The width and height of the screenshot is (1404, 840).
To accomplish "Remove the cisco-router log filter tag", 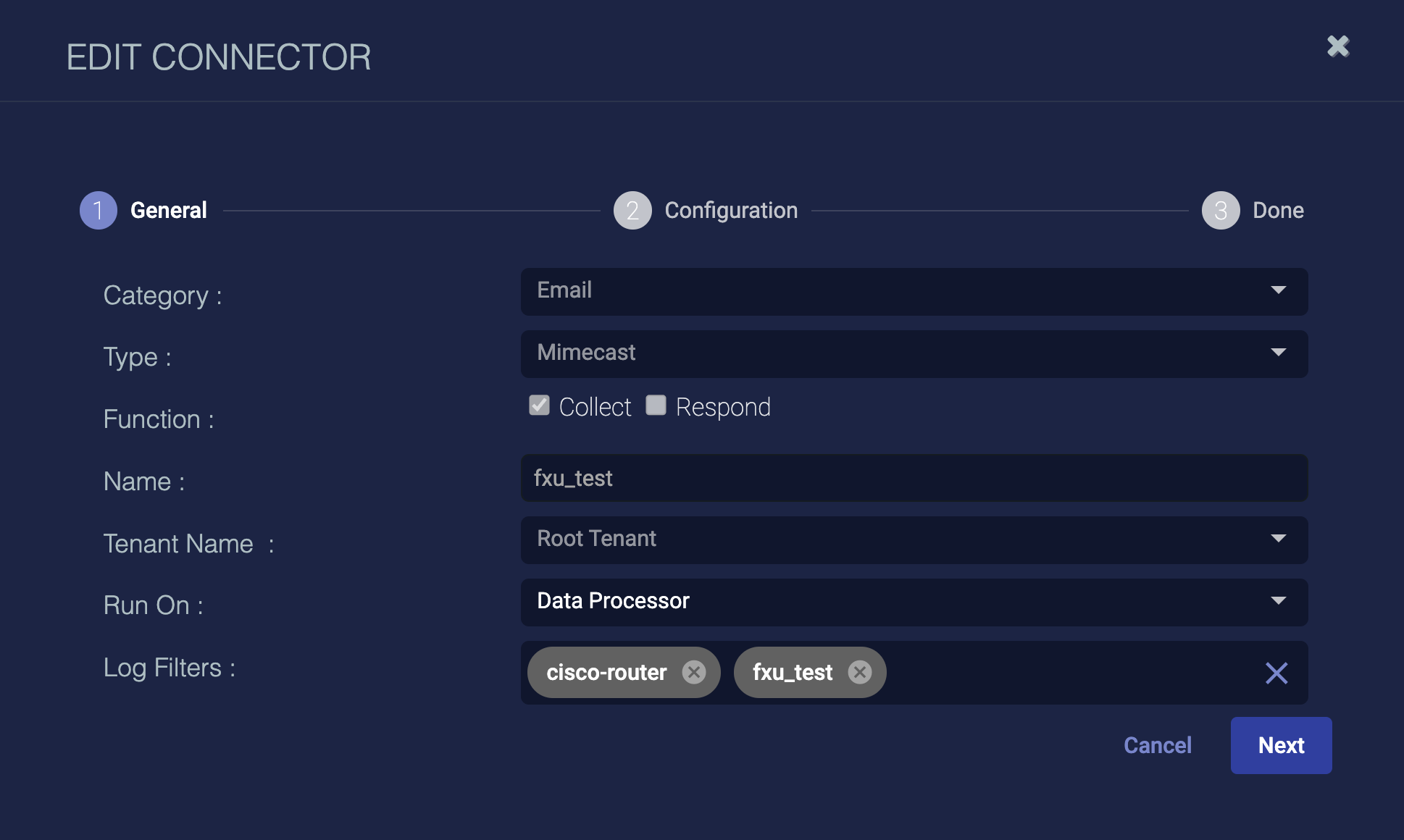I will [693, 673].
